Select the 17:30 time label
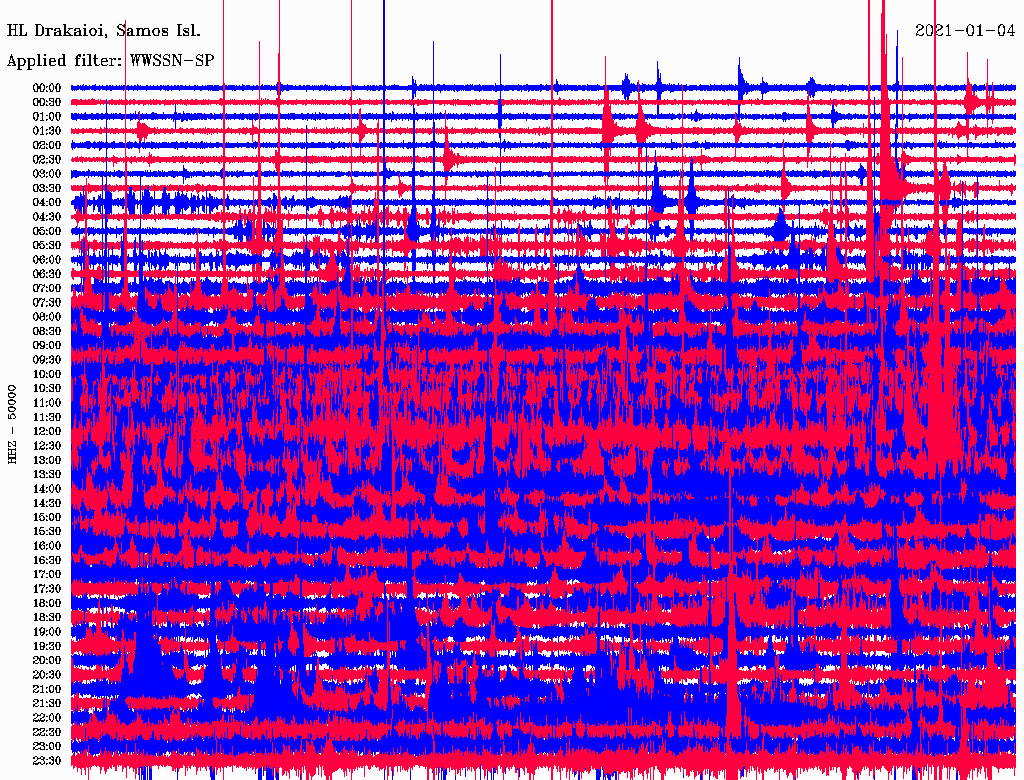The image size is (1024, 780). tap(46, 589)
